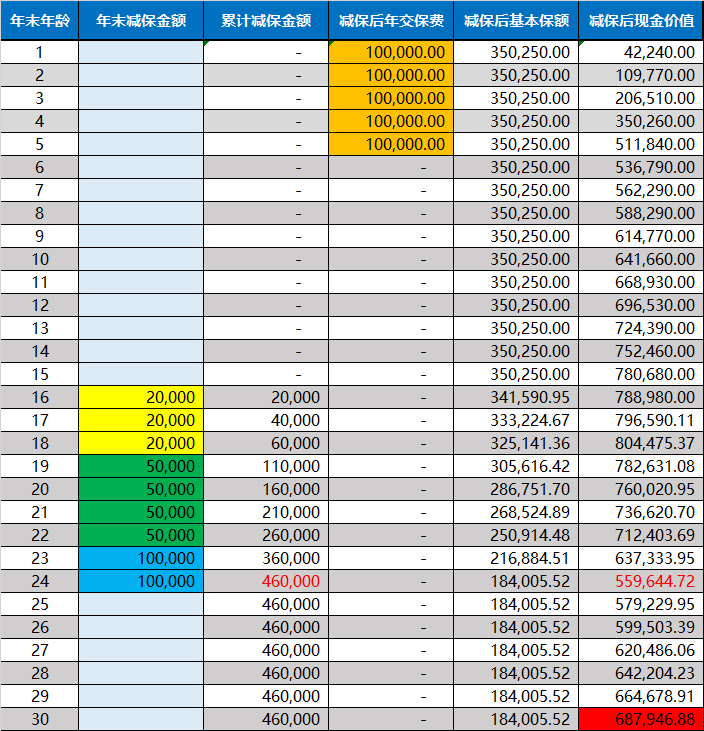
Task: Click the green 50,000 cell in row 22
Action: 141,535
